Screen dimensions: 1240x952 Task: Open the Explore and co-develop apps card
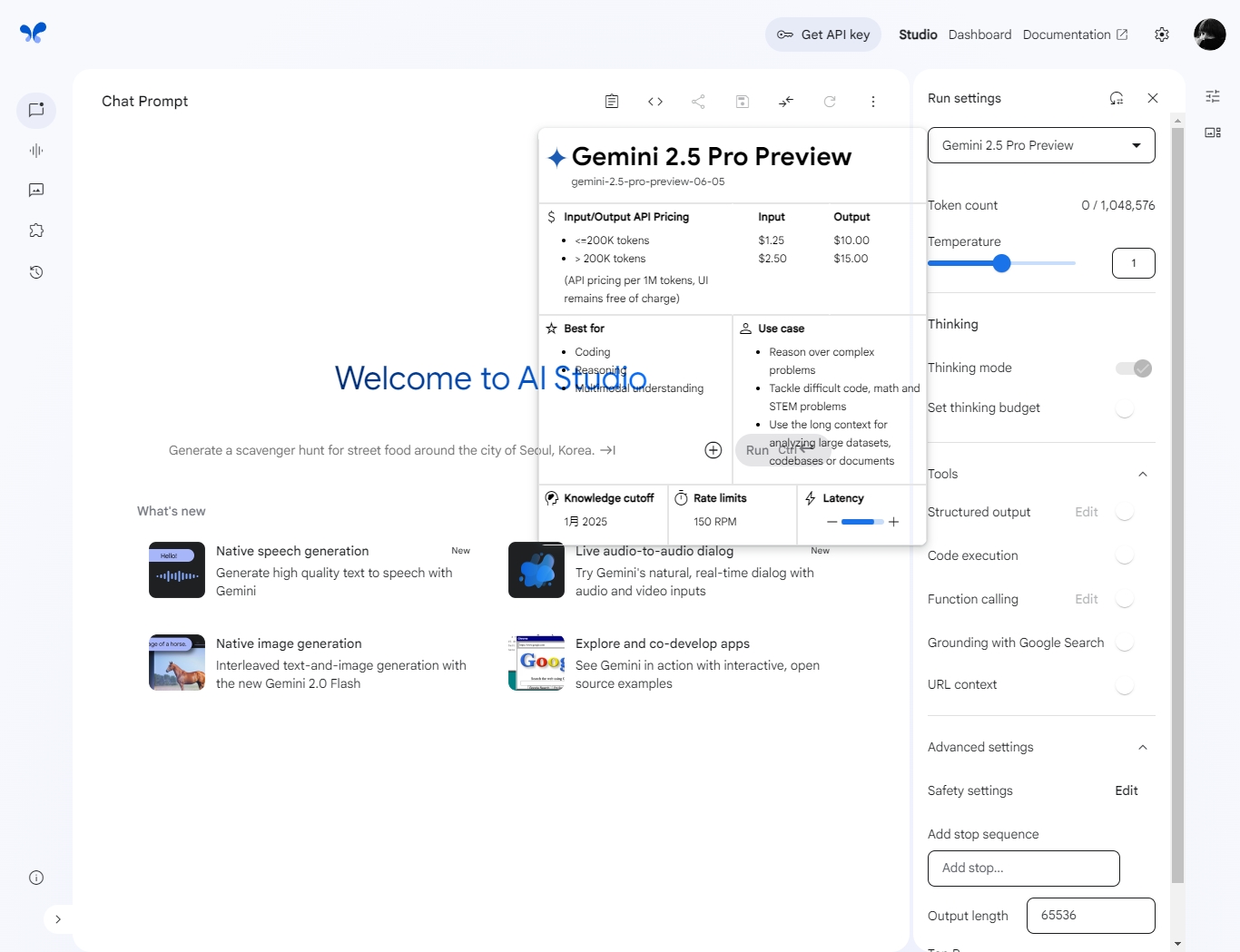669,662
